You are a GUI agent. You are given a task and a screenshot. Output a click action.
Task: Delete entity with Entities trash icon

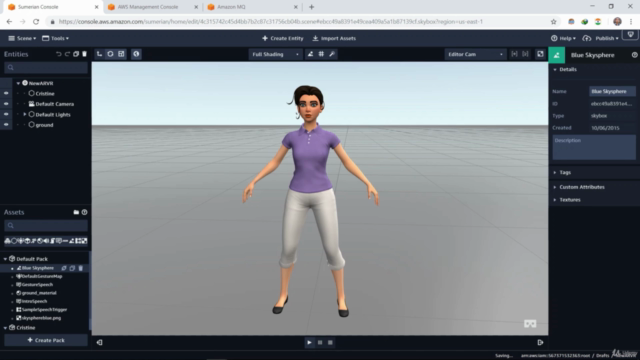pos(84,54)
